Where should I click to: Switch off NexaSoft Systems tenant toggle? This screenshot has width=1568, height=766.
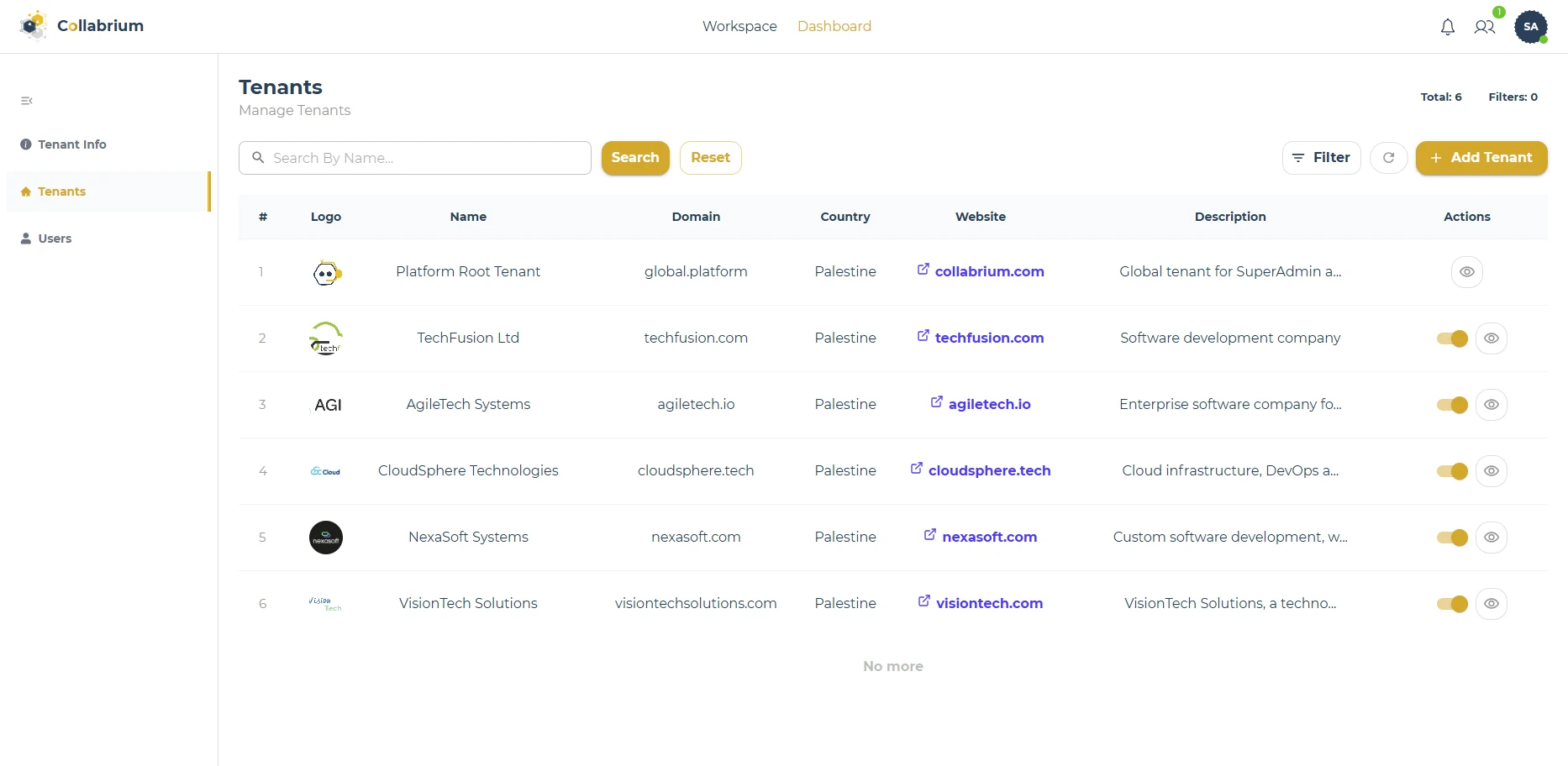click(1452, 538)
